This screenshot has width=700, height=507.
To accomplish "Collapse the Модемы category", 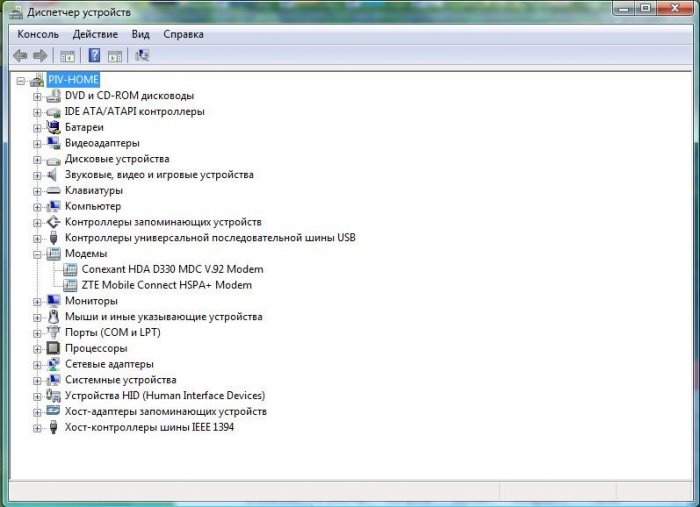I will tap(38, 254).
